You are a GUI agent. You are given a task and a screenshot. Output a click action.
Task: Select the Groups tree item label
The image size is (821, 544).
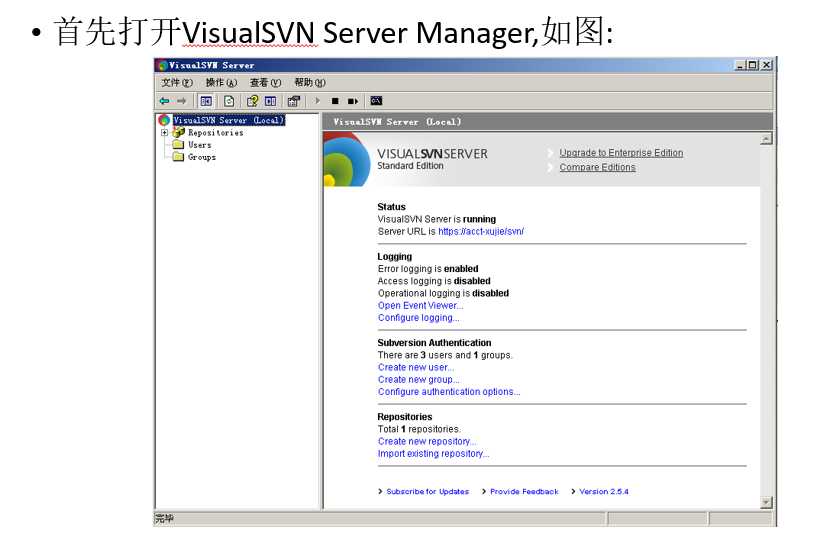(x=202, y=157)
